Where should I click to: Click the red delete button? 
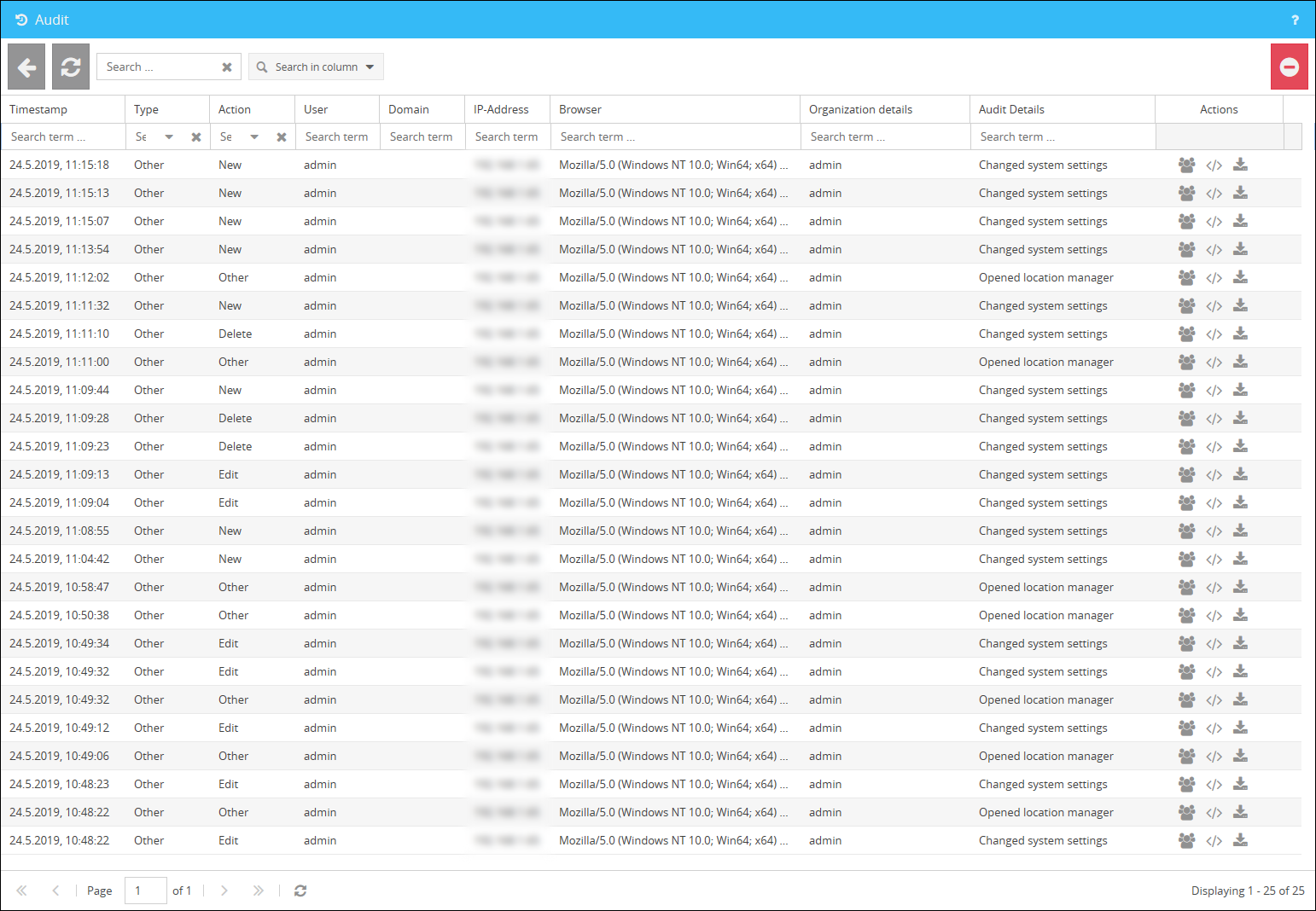pyautogui.click(x=1290, y=67)
